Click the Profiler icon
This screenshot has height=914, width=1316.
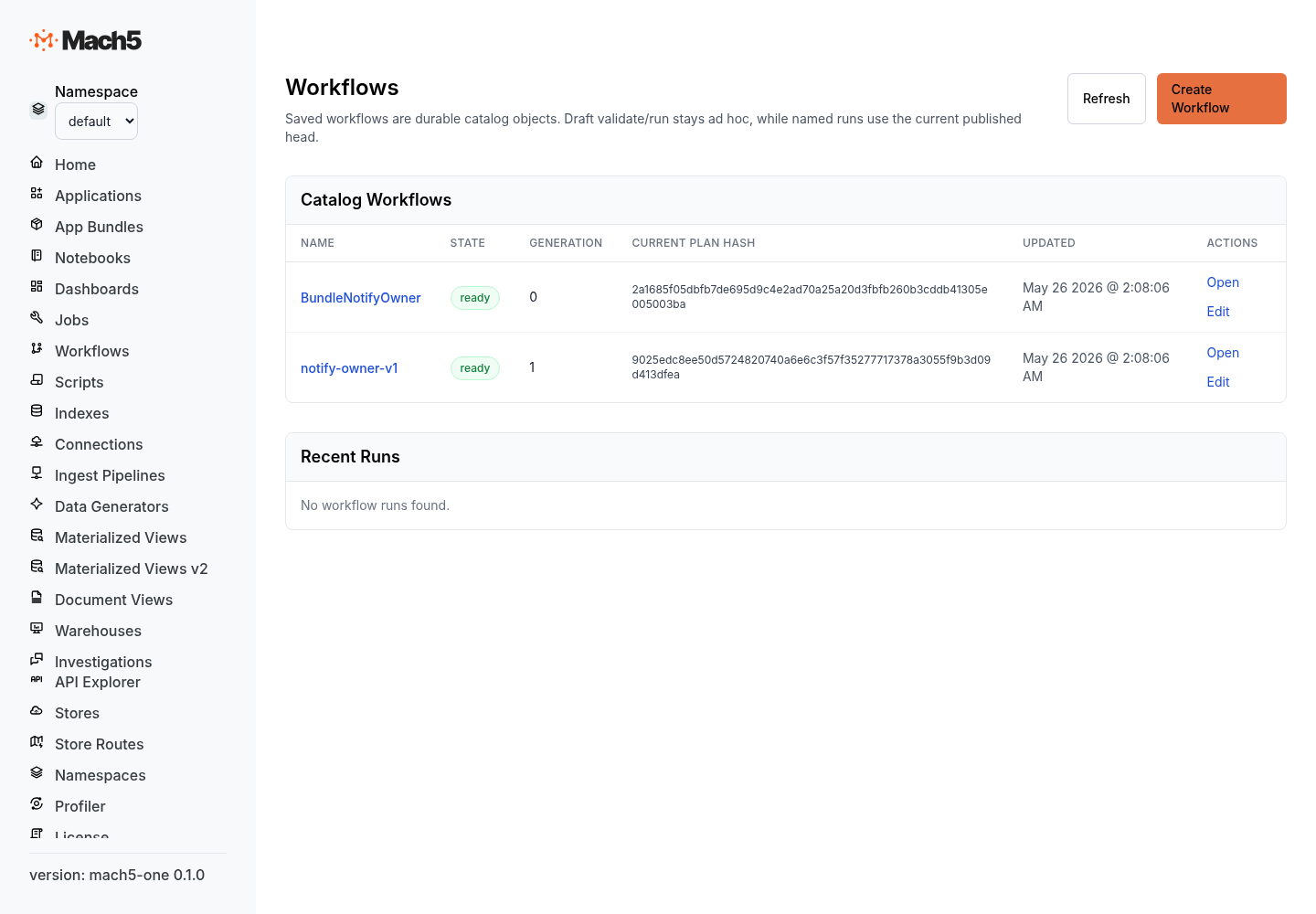pyautogui.click(x=37, y=804)
